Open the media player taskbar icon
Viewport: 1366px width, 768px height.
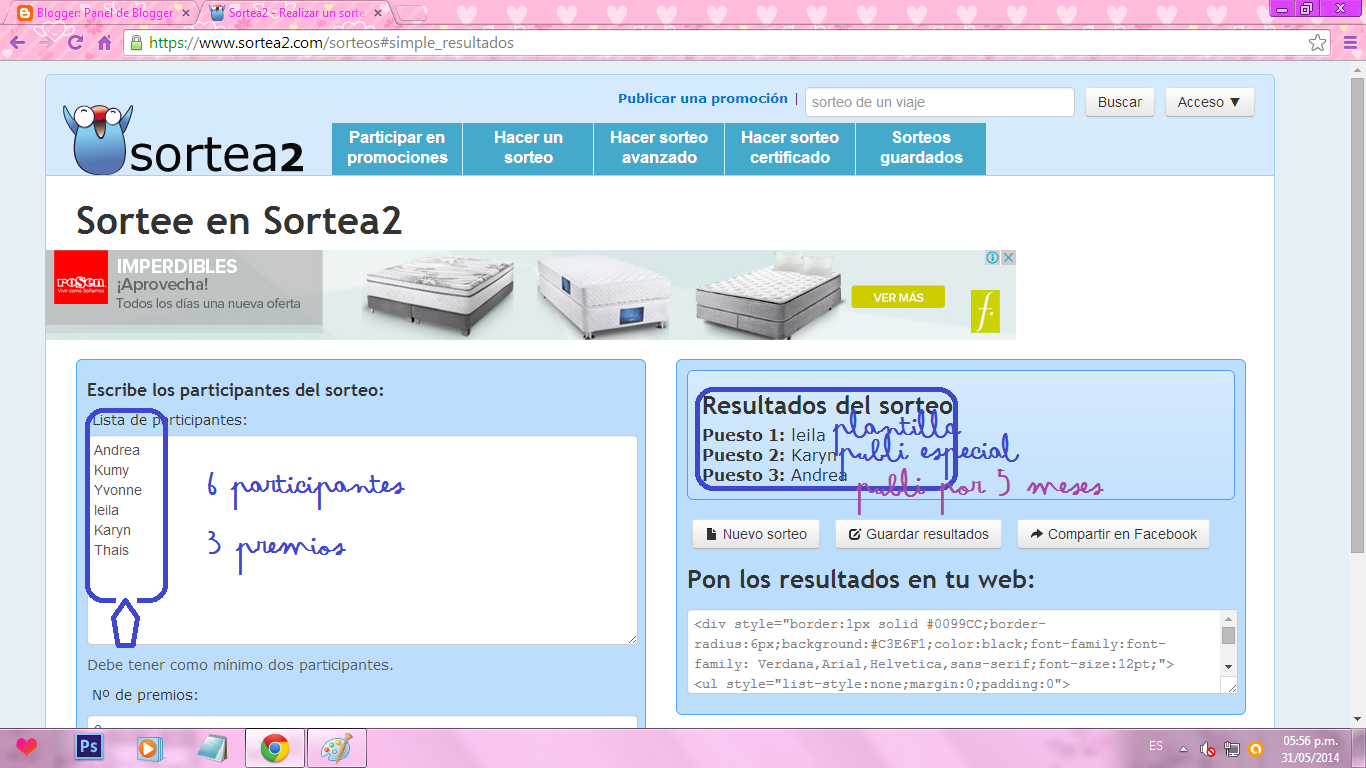coord(150,747)
